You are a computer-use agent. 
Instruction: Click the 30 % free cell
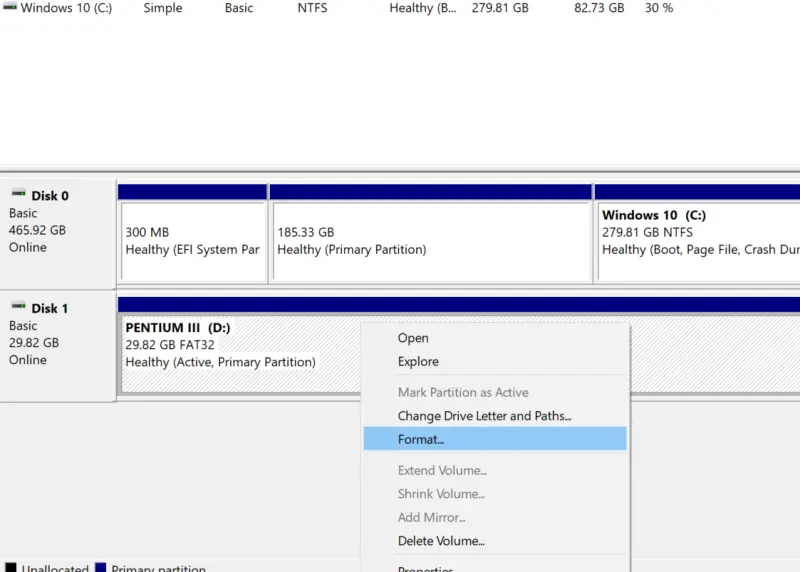coord(659,8)
